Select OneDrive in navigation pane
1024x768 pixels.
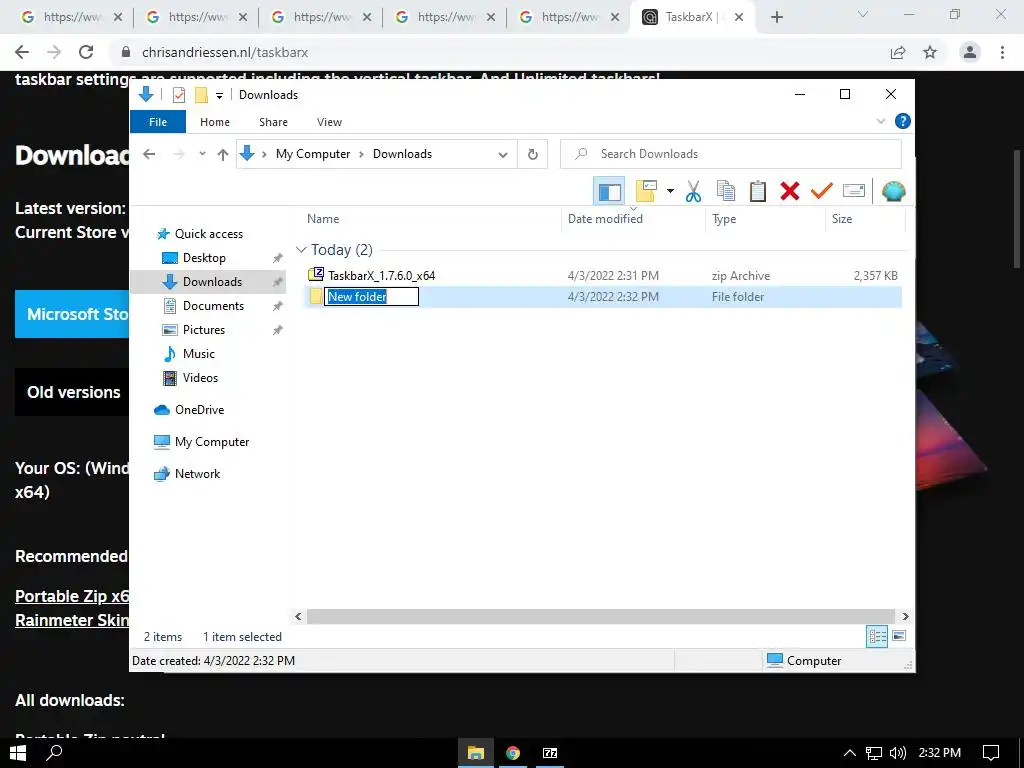point(199,410)
